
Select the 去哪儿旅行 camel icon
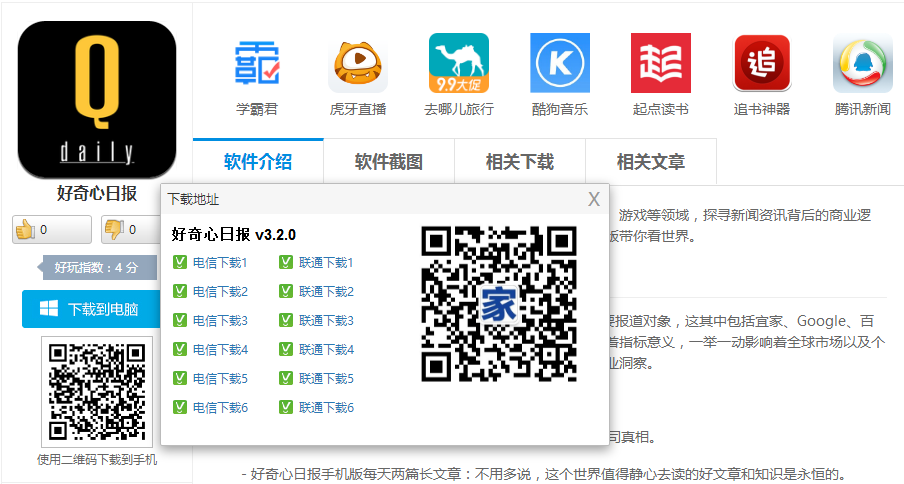click(459, 63)
